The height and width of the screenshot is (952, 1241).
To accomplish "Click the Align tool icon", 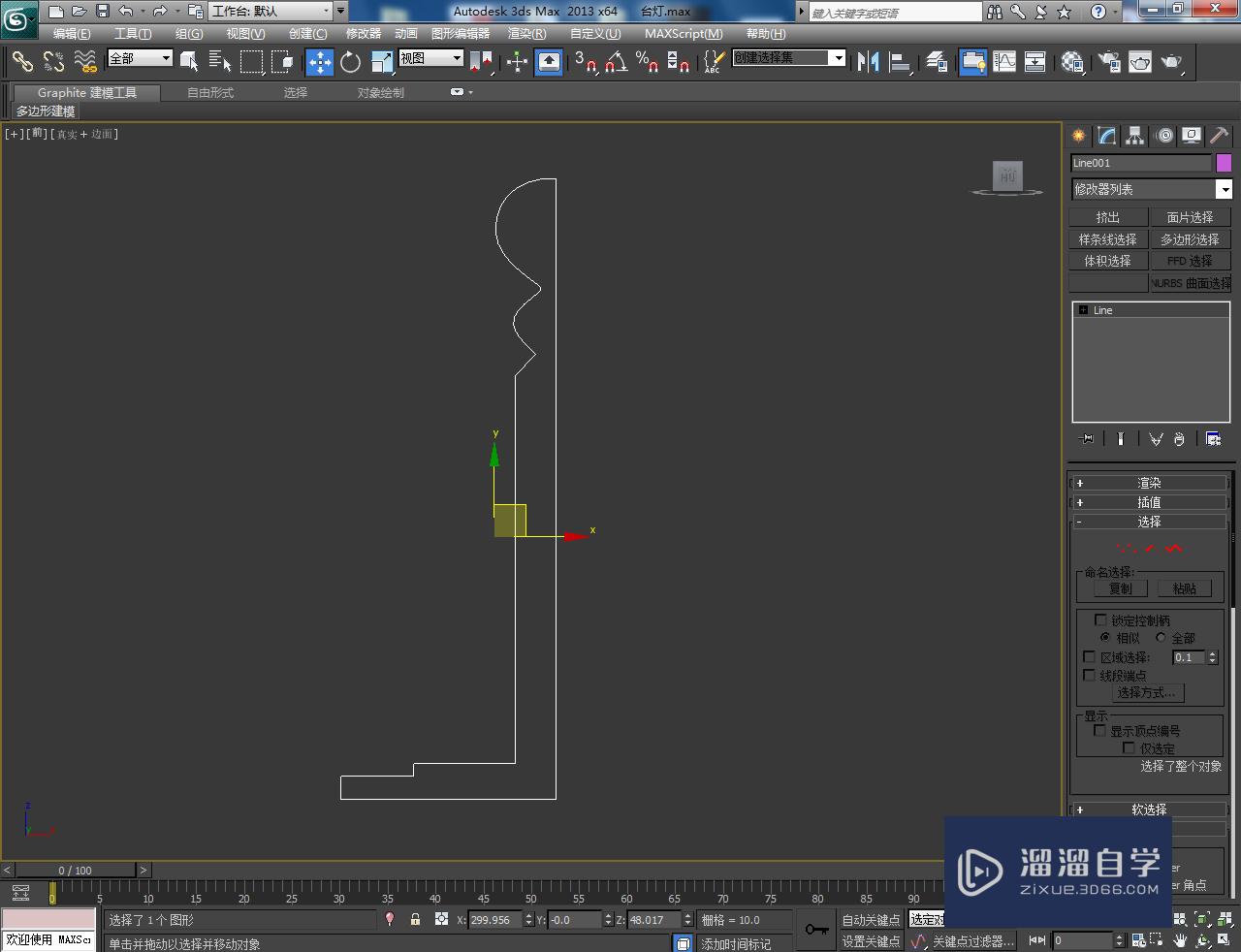I will [901, 62].
